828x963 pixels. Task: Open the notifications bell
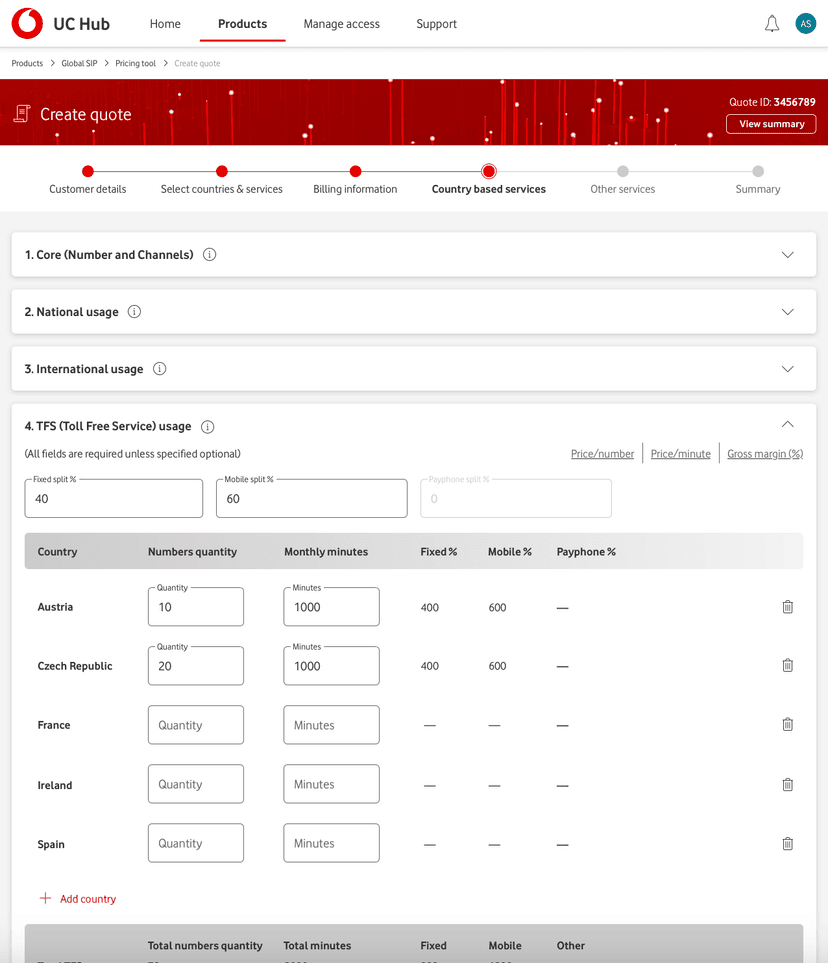click(771, 24)
